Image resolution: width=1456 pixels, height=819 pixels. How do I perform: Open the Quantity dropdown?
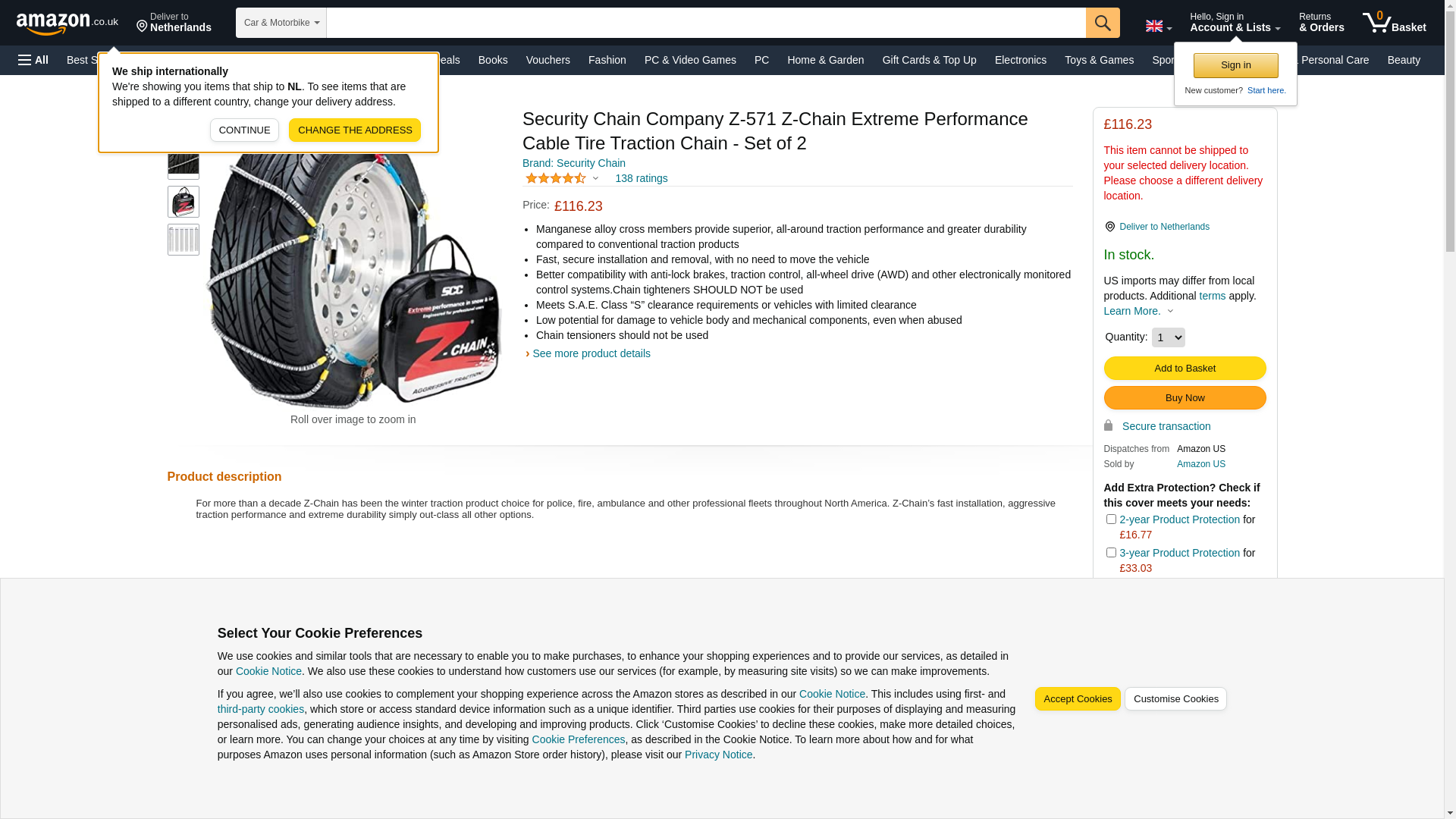click(x=1168, y=337)
